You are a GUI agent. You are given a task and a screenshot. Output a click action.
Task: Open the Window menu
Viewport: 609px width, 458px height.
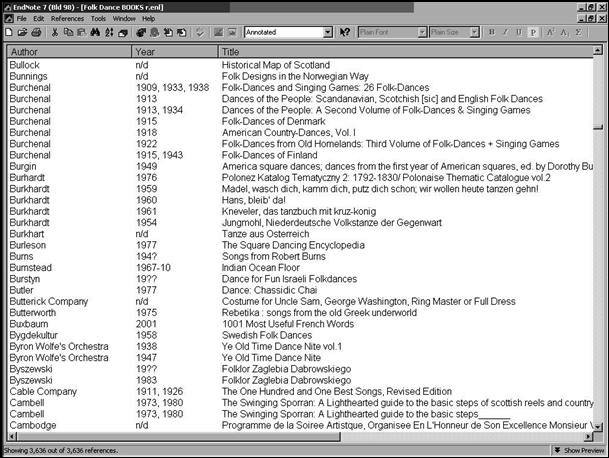pyautogui.click(x=124, y=19)
